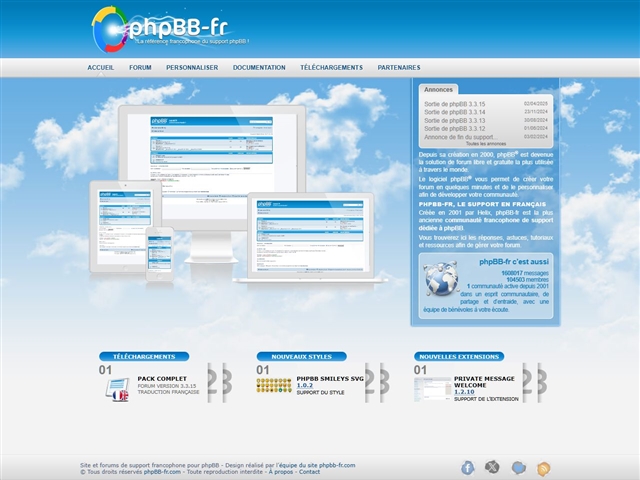Click the phpBB-fr c'est aussi heading
Image resolution: width=640 pixels, height=480 pixels.
[x=514, y=262]
